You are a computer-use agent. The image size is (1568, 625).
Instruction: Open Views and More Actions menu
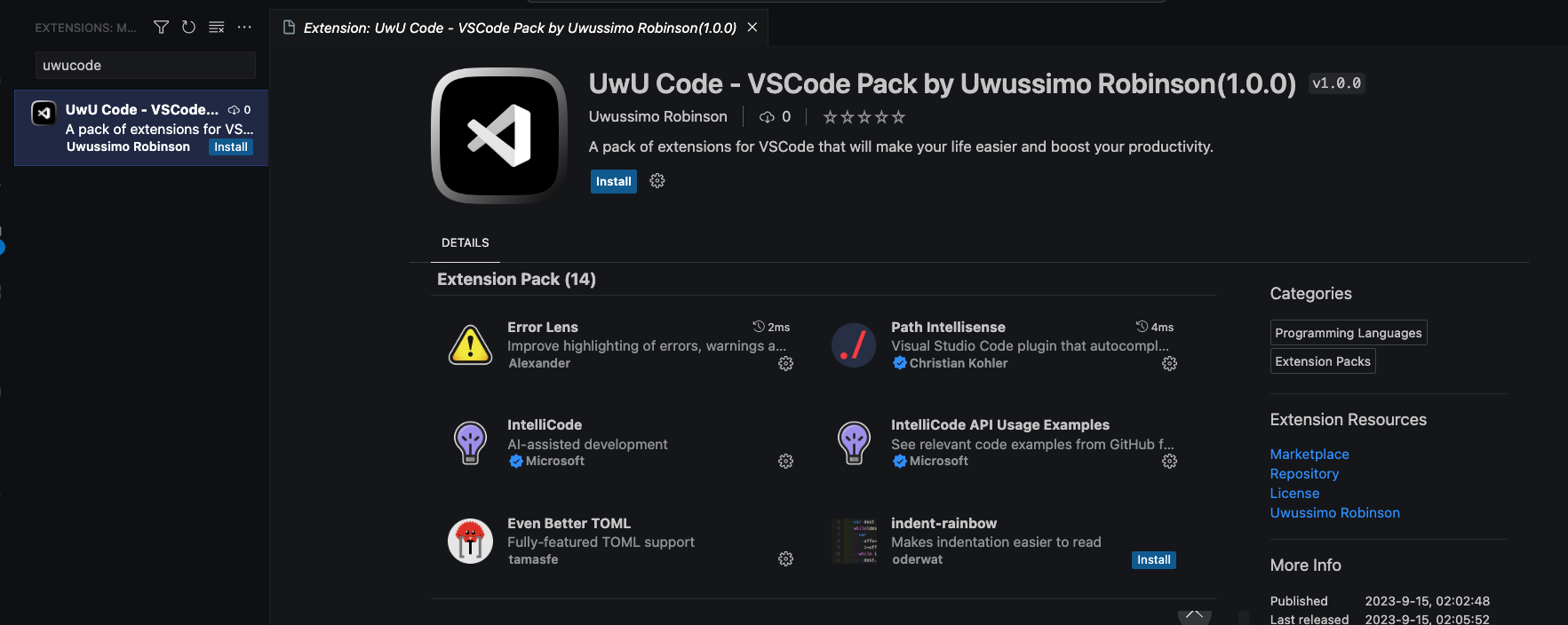(244, 28)
